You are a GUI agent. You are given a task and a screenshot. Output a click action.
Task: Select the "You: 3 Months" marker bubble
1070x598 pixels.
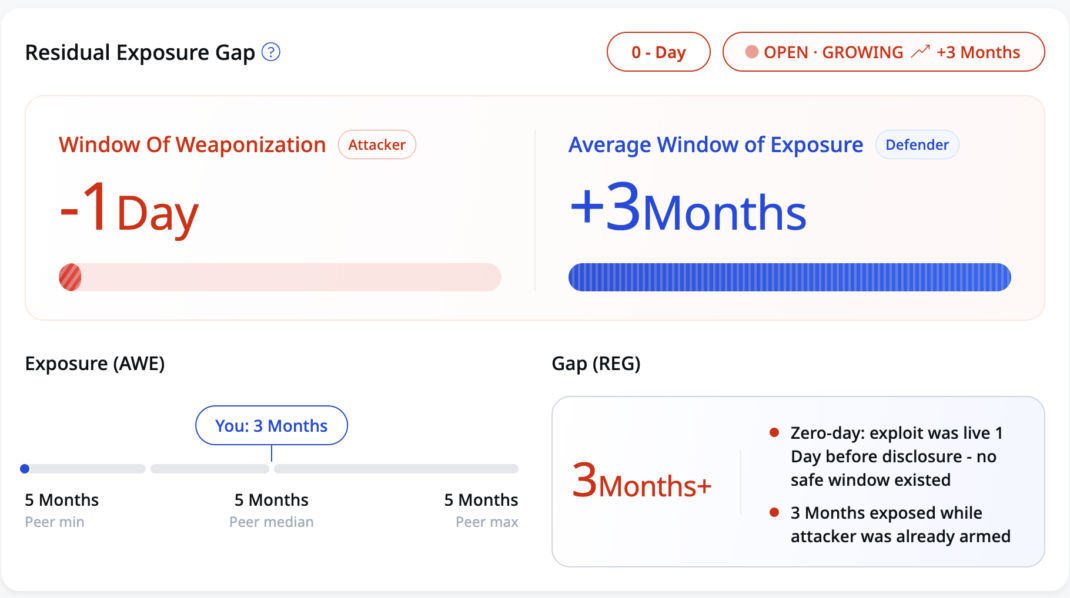click(x=271, y=426)
